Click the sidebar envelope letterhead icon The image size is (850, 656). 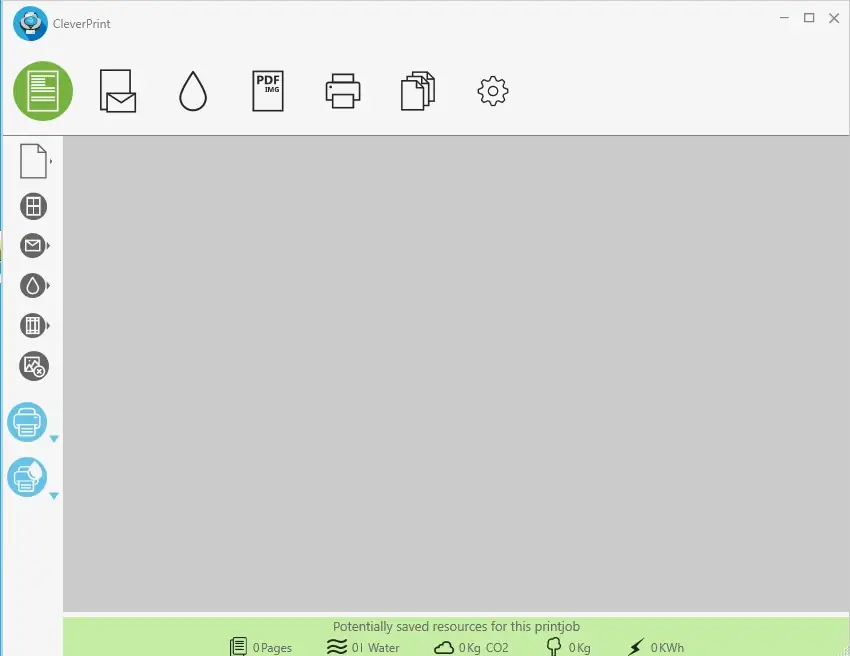[33, 246]
